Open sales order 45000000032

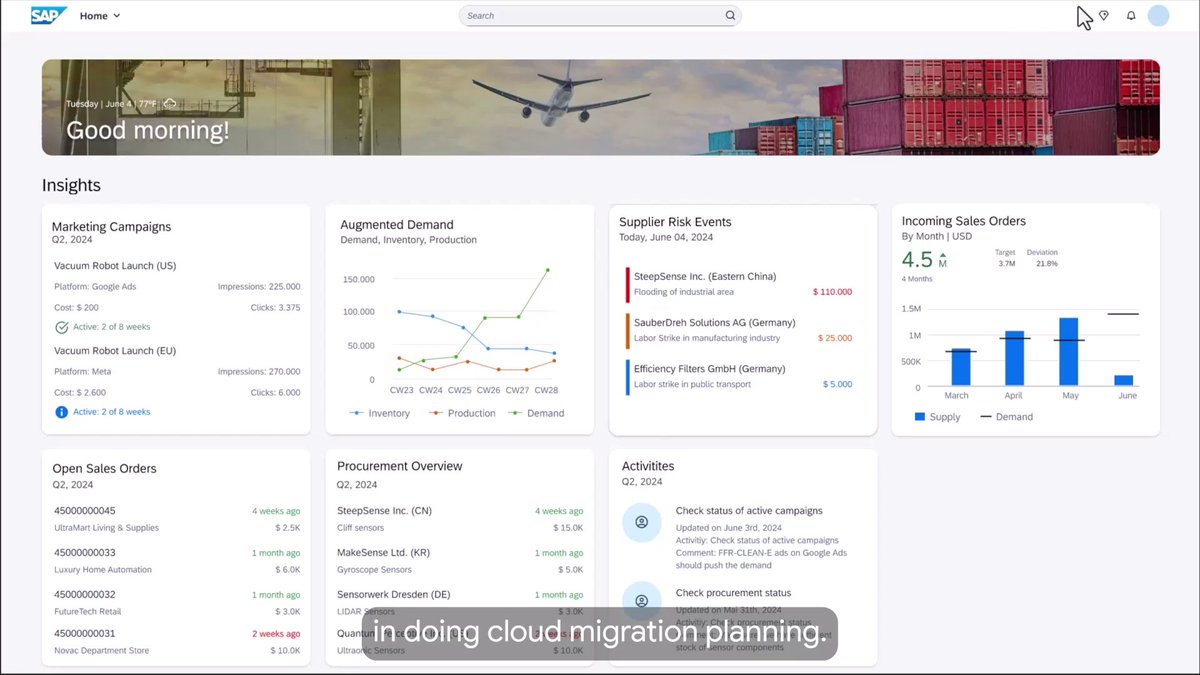(x=85, y=595)
